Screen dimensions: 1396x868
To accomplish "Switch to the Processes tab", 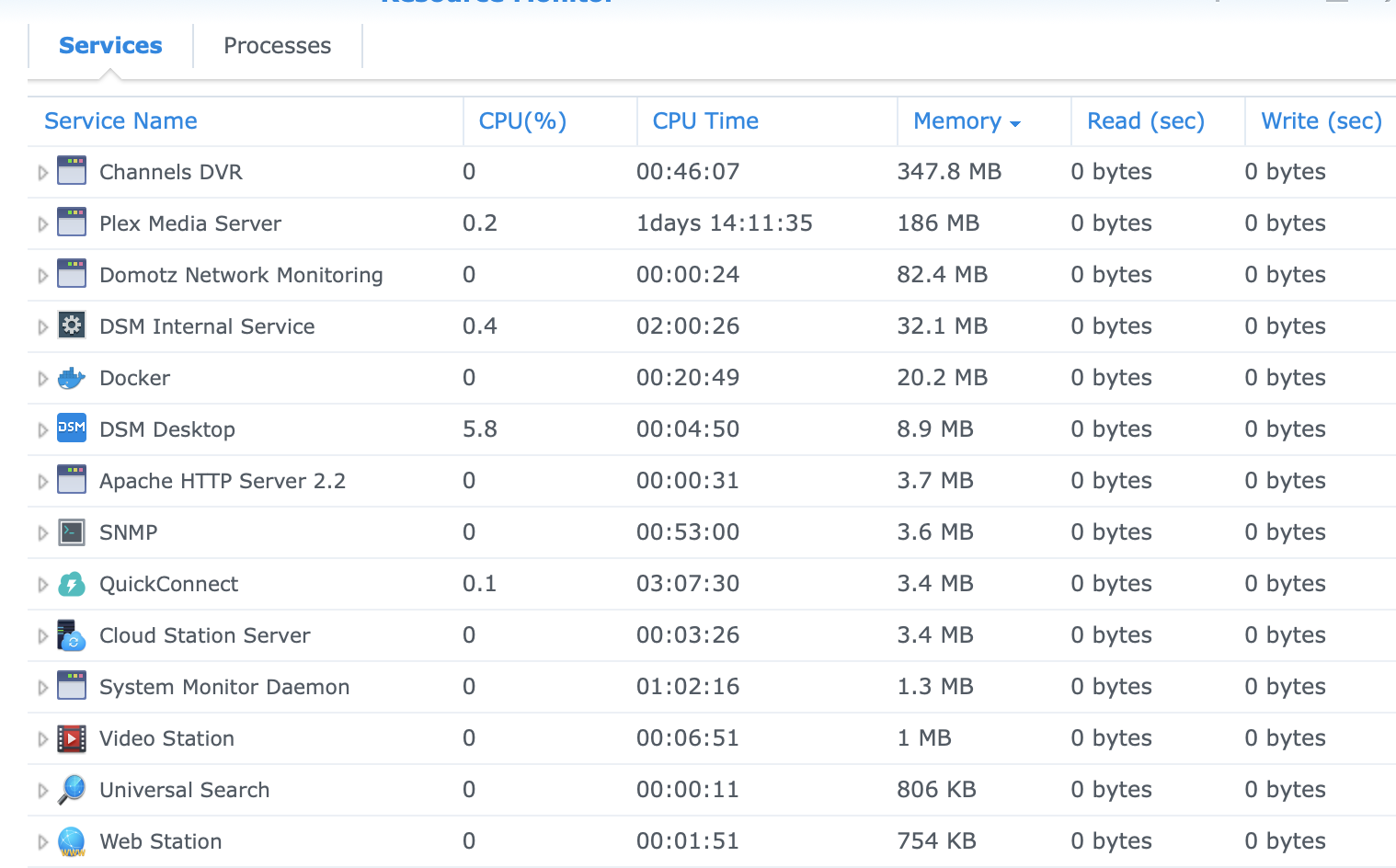I will pyautogui.click(x=277, y=46).
